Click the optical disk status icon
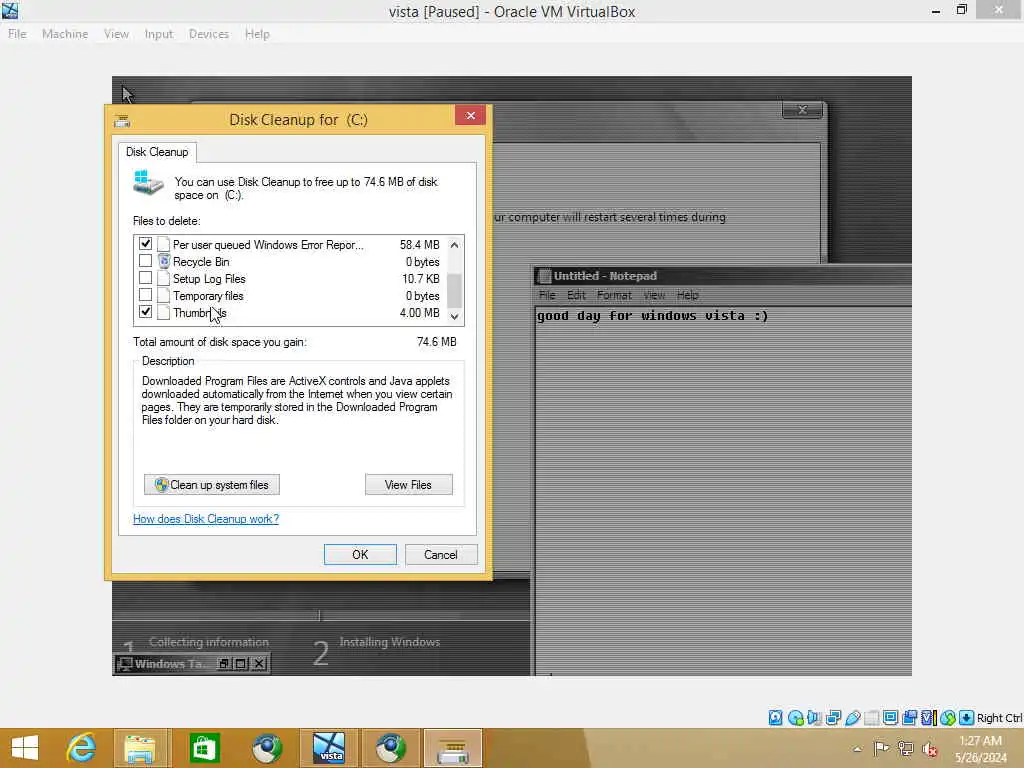1024x768 pixels. [x=795, y=718]
